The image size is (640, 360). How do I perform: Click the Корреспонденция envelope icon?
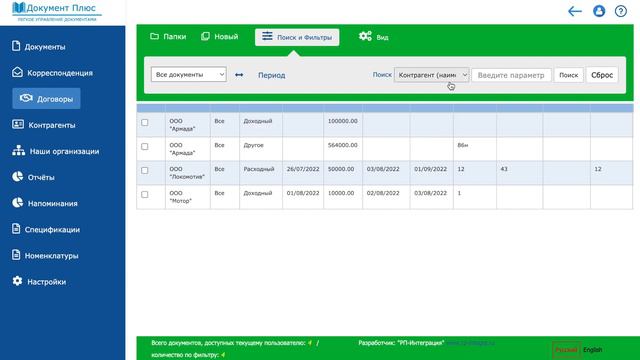pos(17,72)
